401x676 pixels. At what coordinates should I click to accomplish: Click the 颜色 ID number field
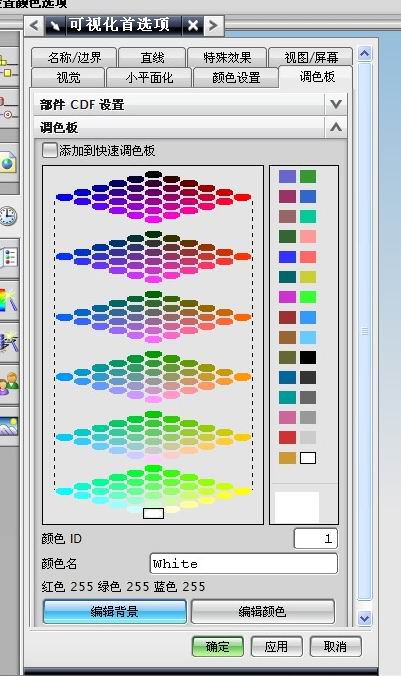click(316, 538)
